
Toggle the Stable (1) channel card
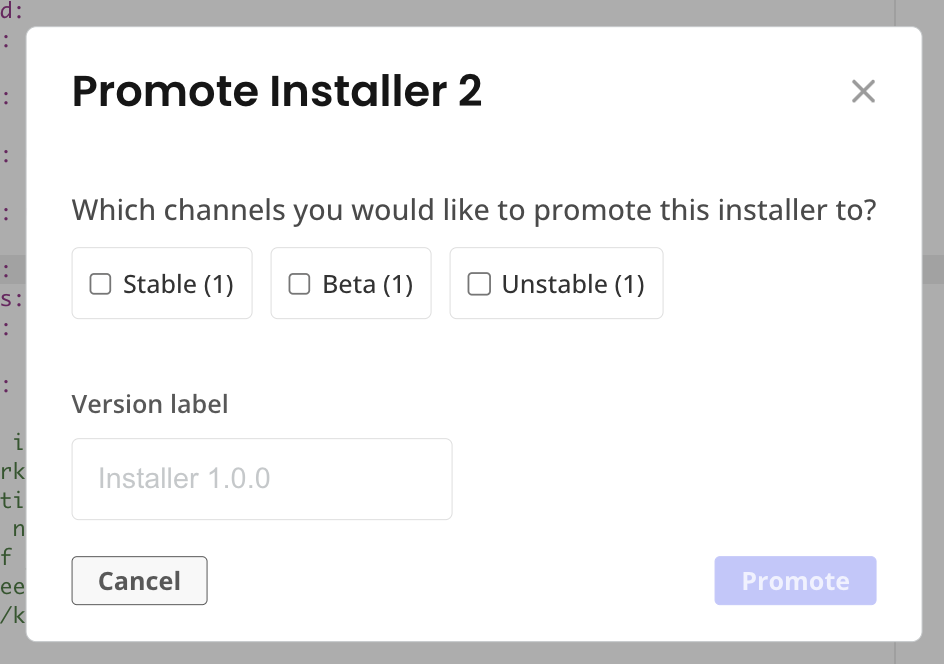tap(161, 283)
